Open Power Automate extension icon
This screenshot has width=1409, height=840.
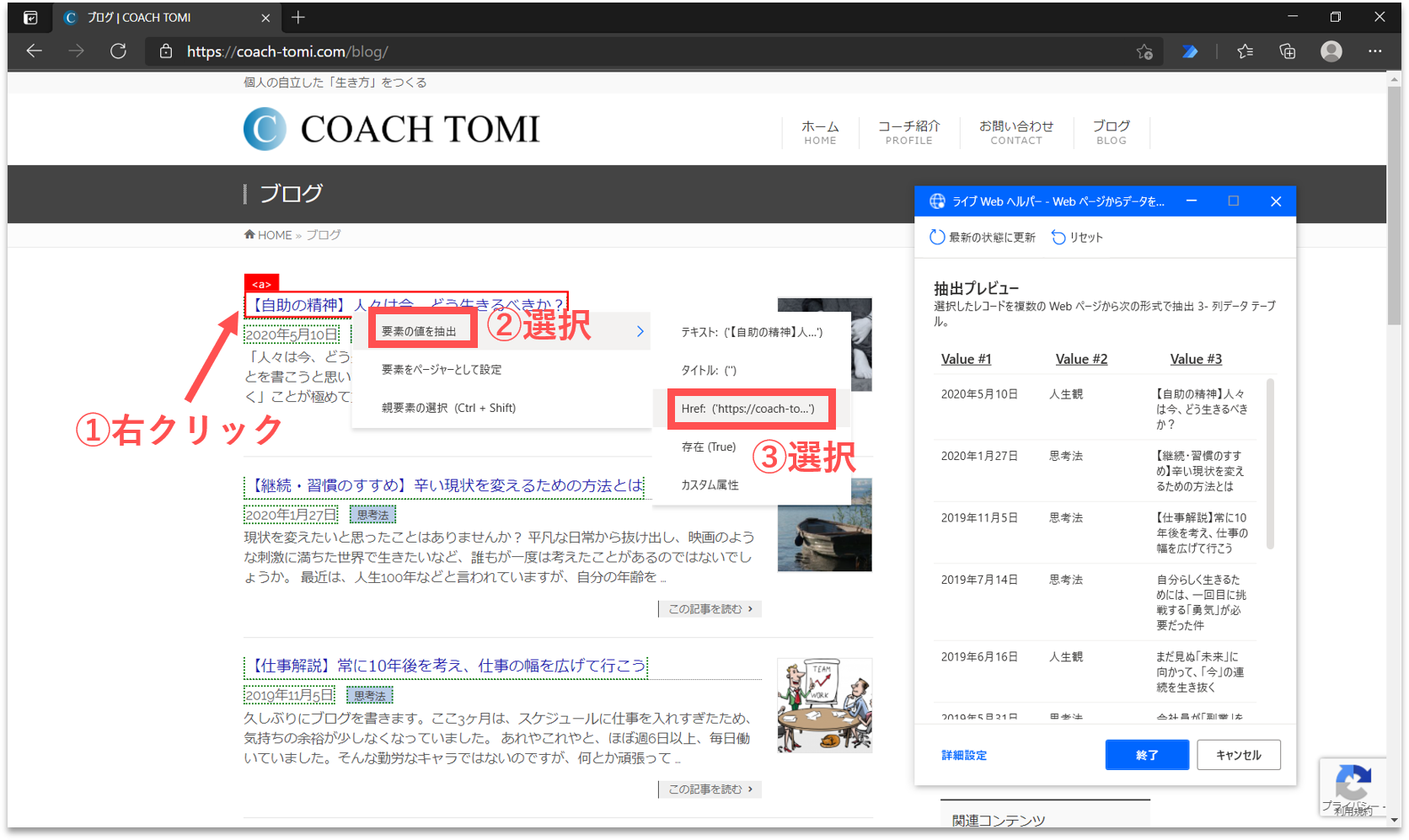click(x=1190, y=51)
